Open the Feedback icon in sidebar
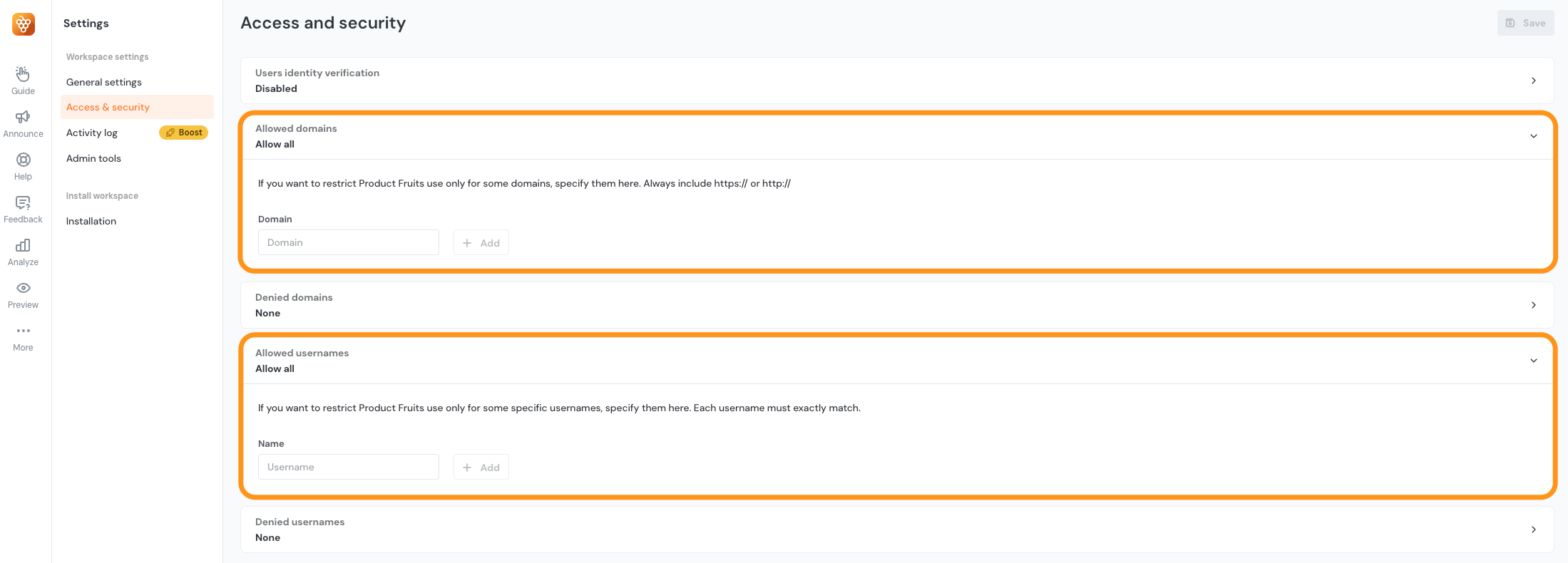The width and height of the screenshot is (1568, 563). pyautogui.click(x=23, y=202)
